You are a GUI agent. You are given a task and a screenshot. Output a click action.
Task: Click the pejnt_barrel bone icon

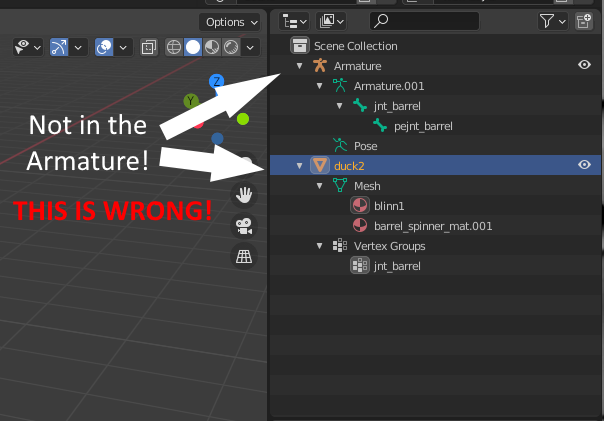click(380, 126)
